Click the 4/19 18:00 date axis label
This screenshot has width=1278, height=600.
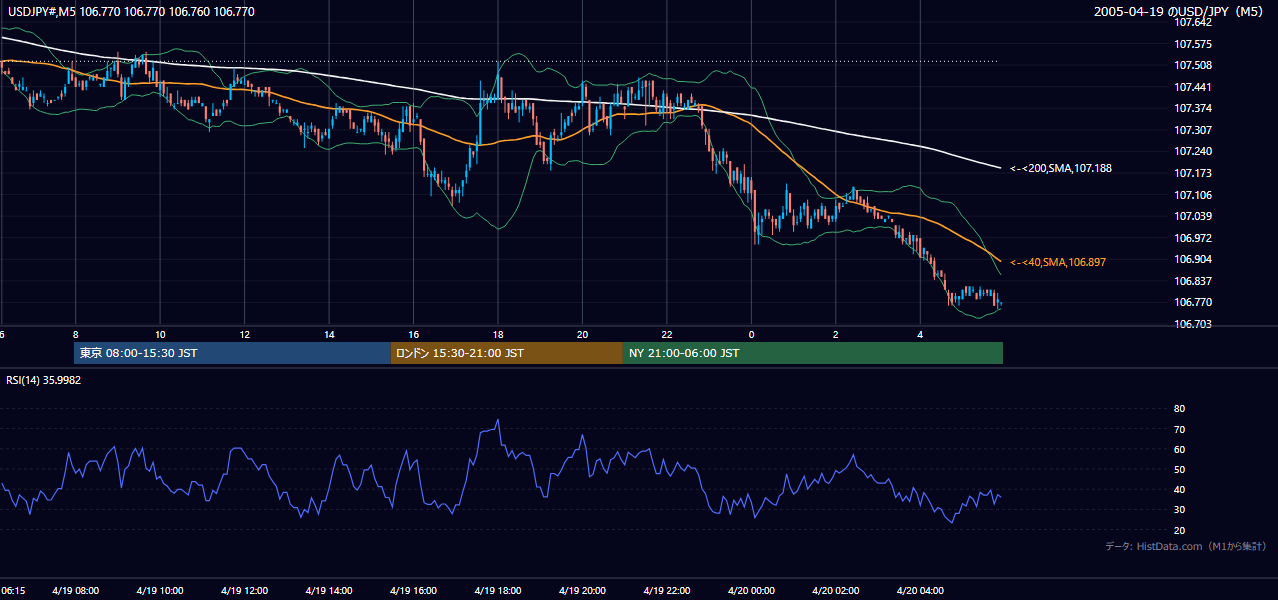pos(497,590)
